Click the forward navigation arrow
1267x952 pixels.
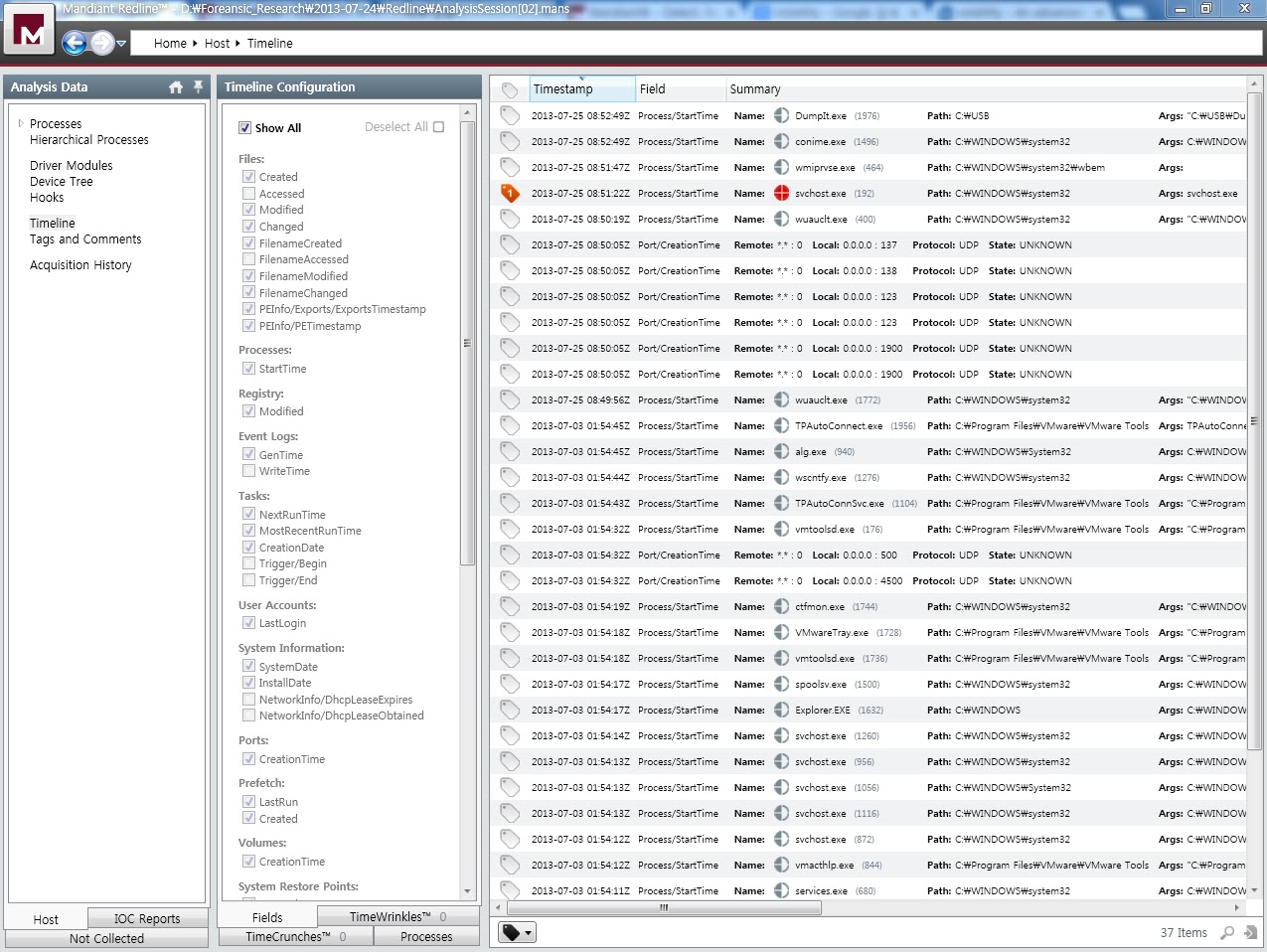(102, 43)
